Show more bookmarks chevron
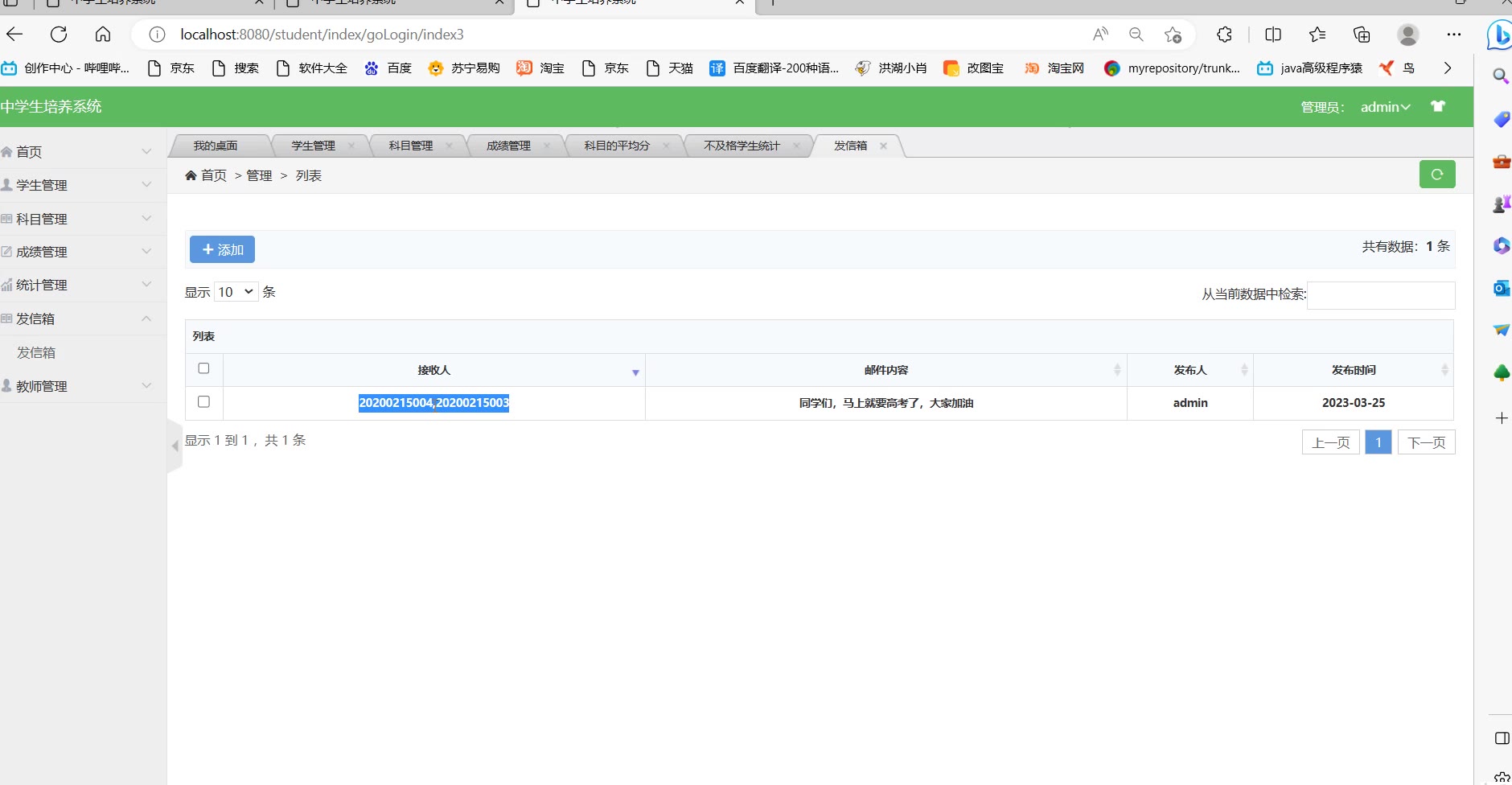This screenshot has width=1512, height=785. click(x=1448, y=68)
